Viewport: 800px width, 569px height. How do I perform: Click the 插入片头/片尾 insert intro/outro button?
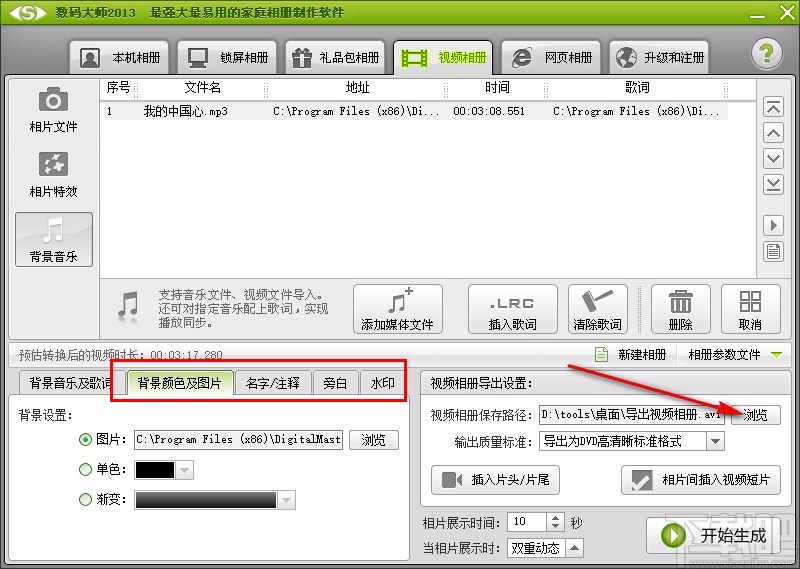pos(495,480)
